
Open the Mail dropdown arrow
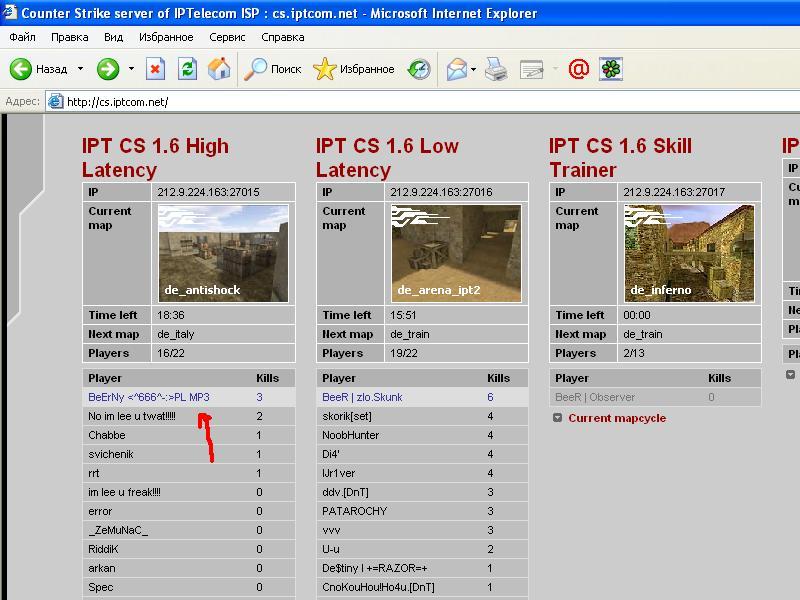(473, 69)
